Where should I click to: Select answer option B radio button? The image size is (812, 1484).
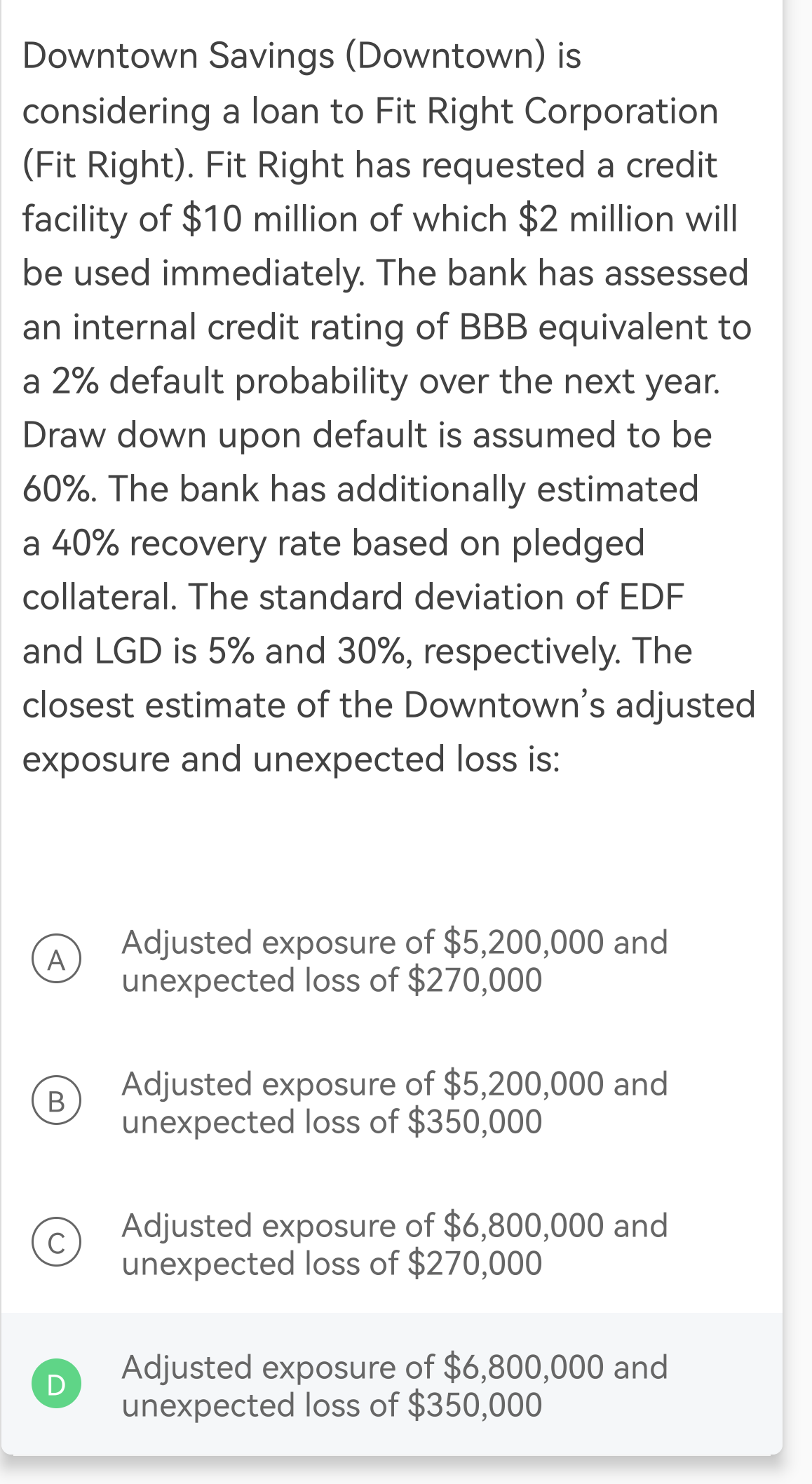[56, 1100]
